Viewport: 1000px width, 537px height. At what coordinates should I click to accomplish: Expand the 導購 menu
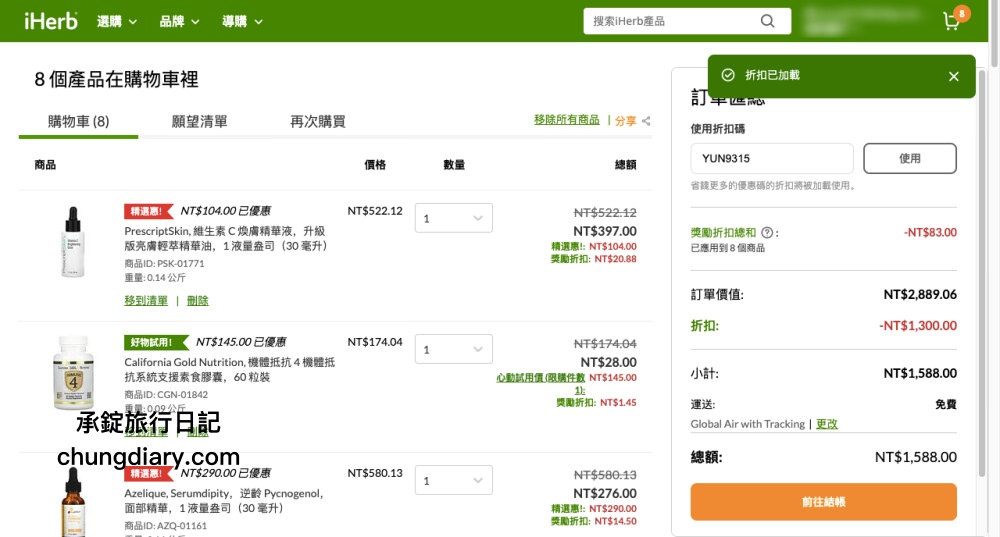pyautogui.click(x=242, y=21)
